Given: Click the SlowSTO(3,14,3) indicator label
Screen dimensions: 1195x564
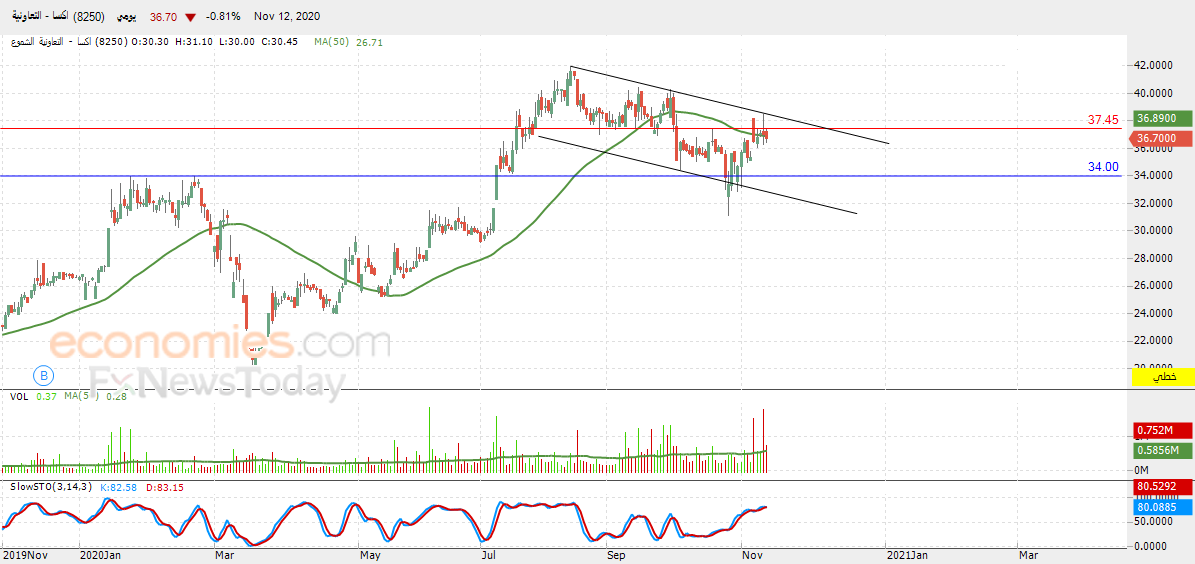Looking at the screenshot, I should point(51,487).
